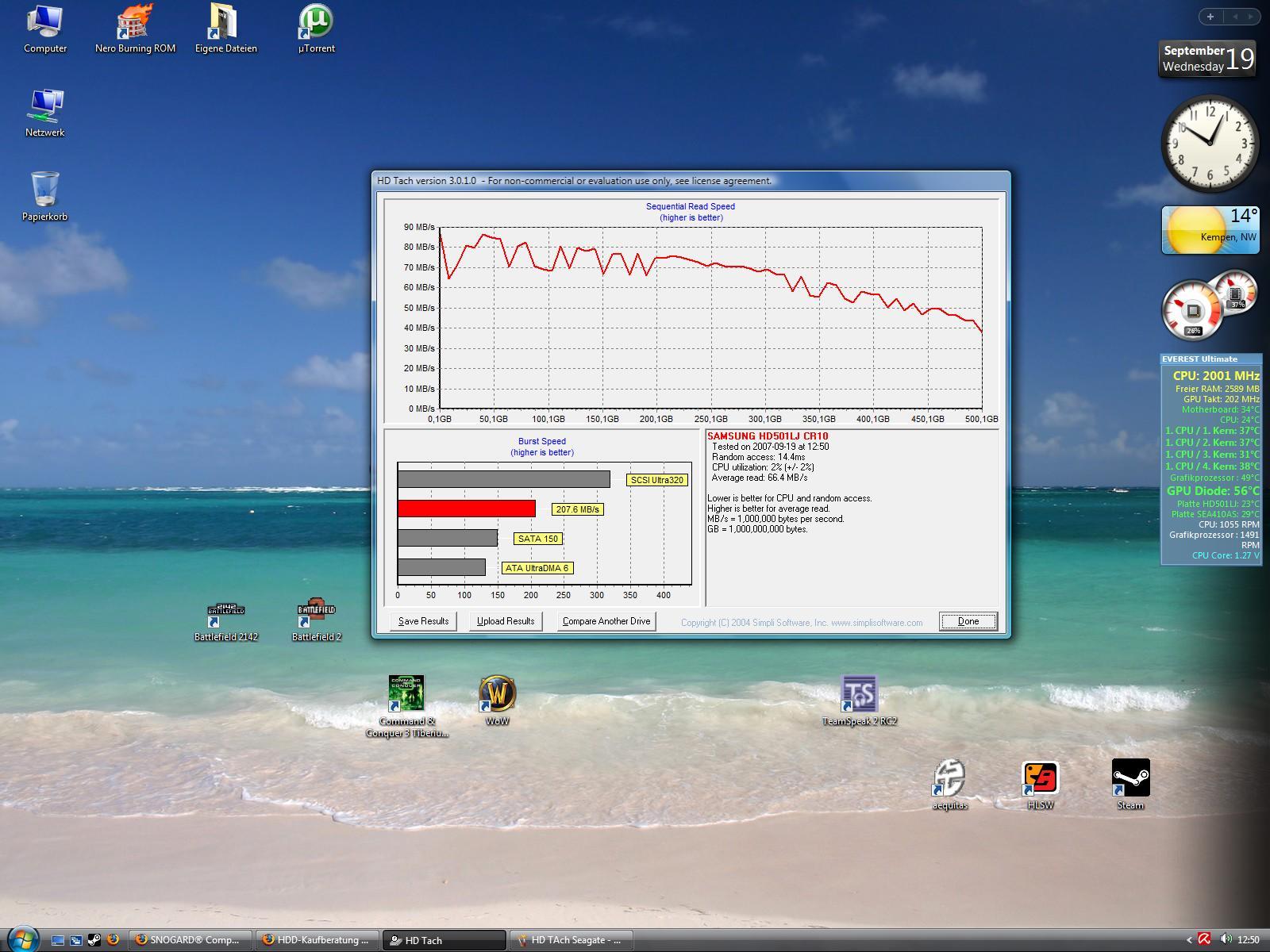
Task: Click the EVEREST Ultimate gadget header
Action: point(1210,359)
